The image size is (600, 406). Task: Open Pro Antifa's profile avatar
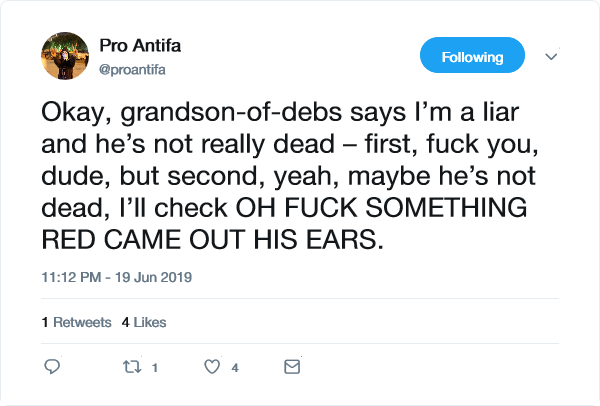click(65, 57)
